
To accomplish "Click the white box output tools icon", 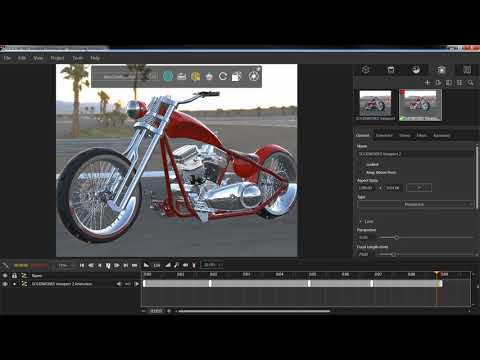I will coord(236,76).
